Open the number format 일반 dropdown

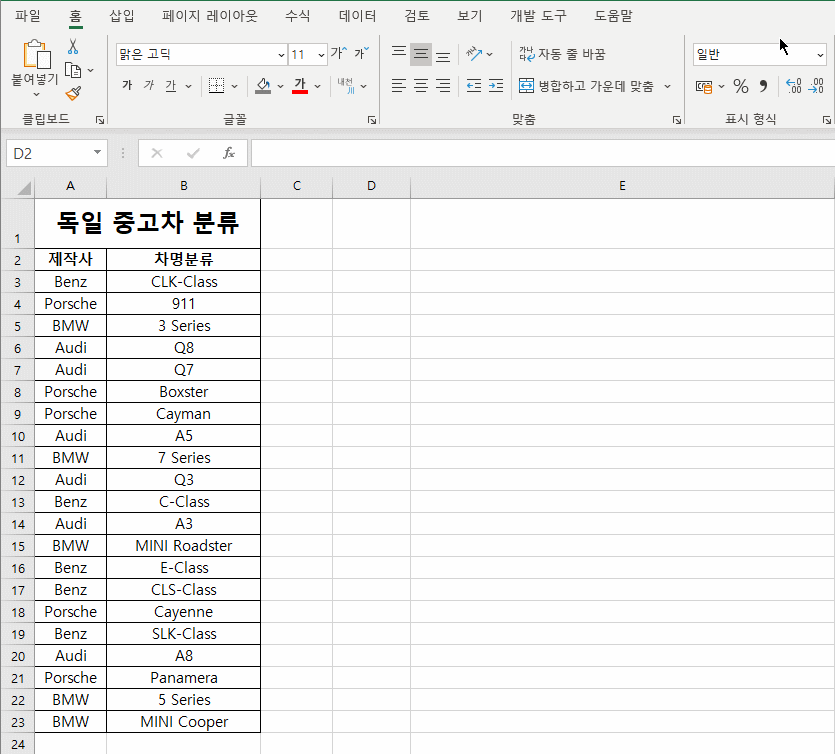[820, 55]
